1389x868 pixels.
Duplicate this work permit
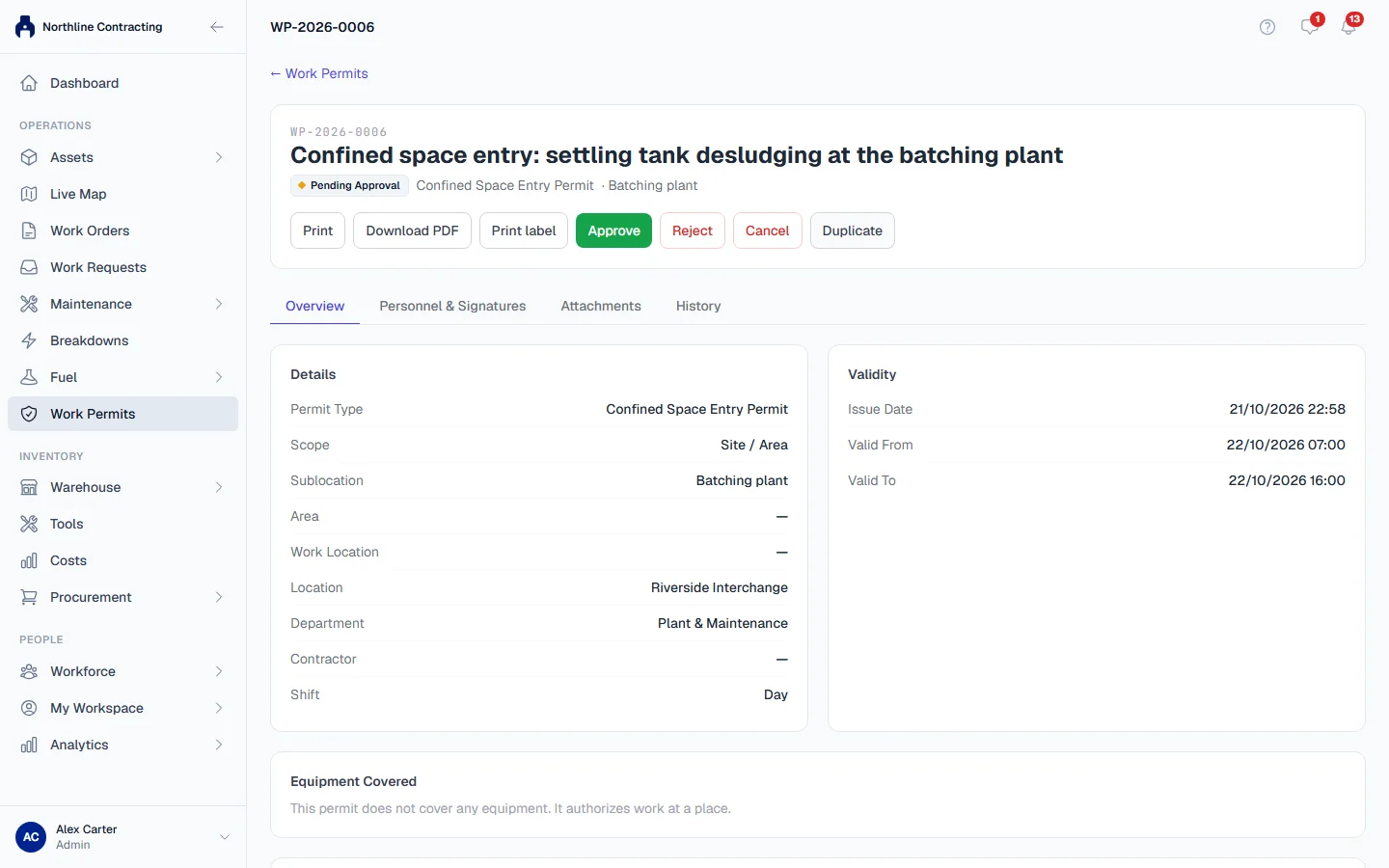pos(853,231)
